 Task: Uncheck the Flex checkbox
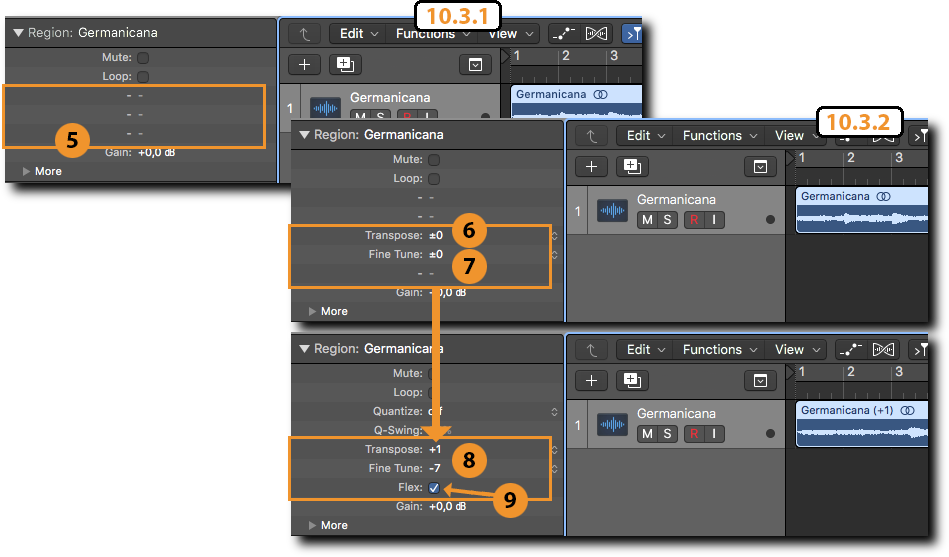434,488
